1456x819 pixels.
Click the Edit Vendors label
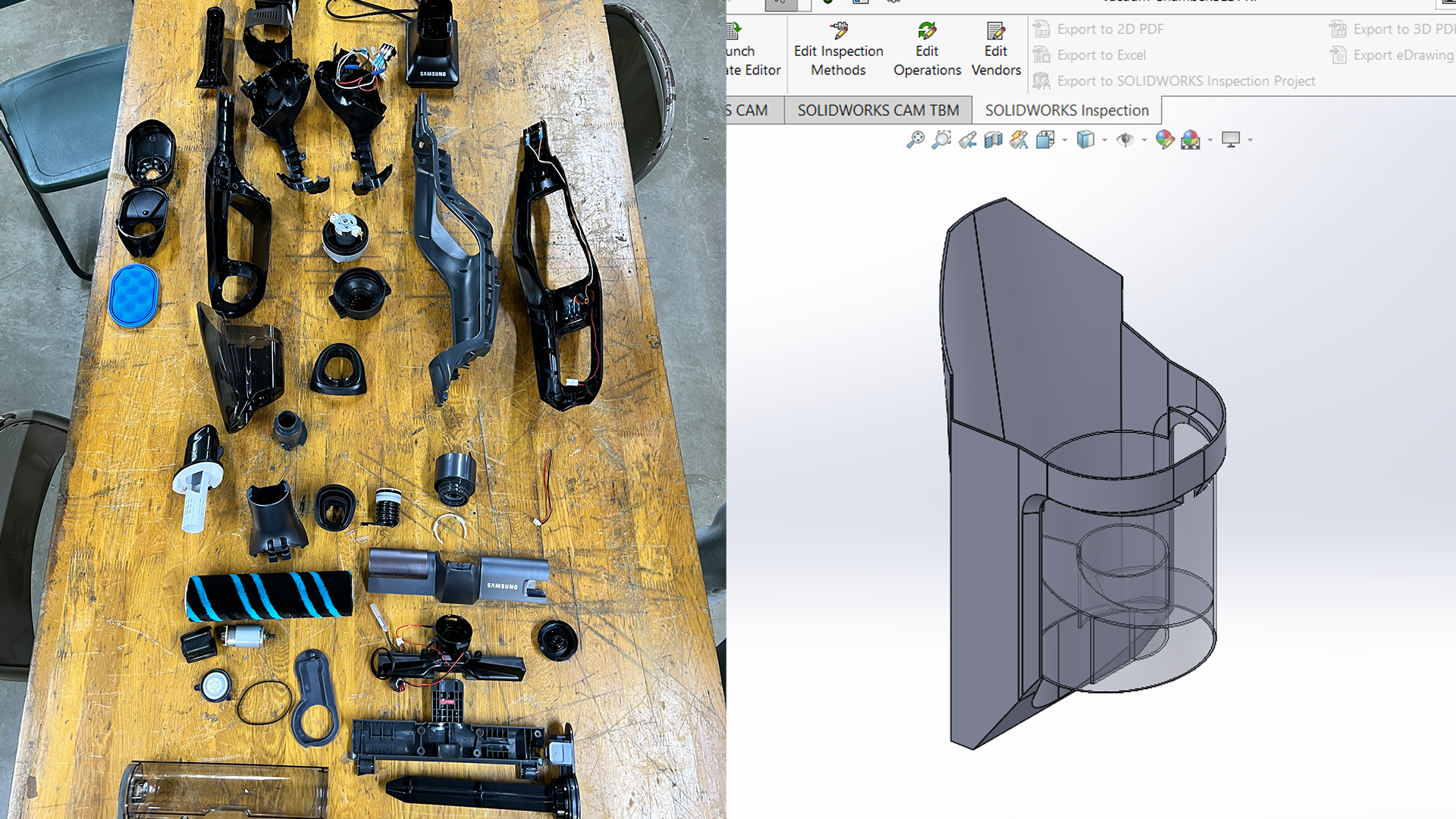[996, 61]
